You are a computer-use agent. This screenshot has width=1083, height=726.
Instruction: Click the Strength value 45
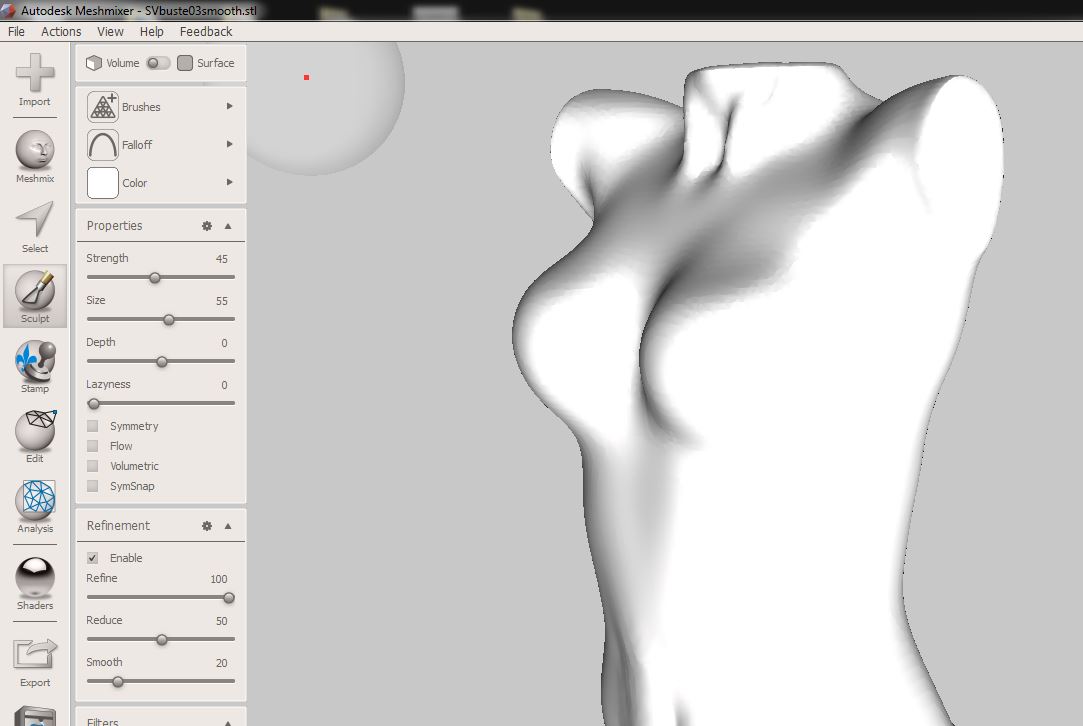[222, 259]
